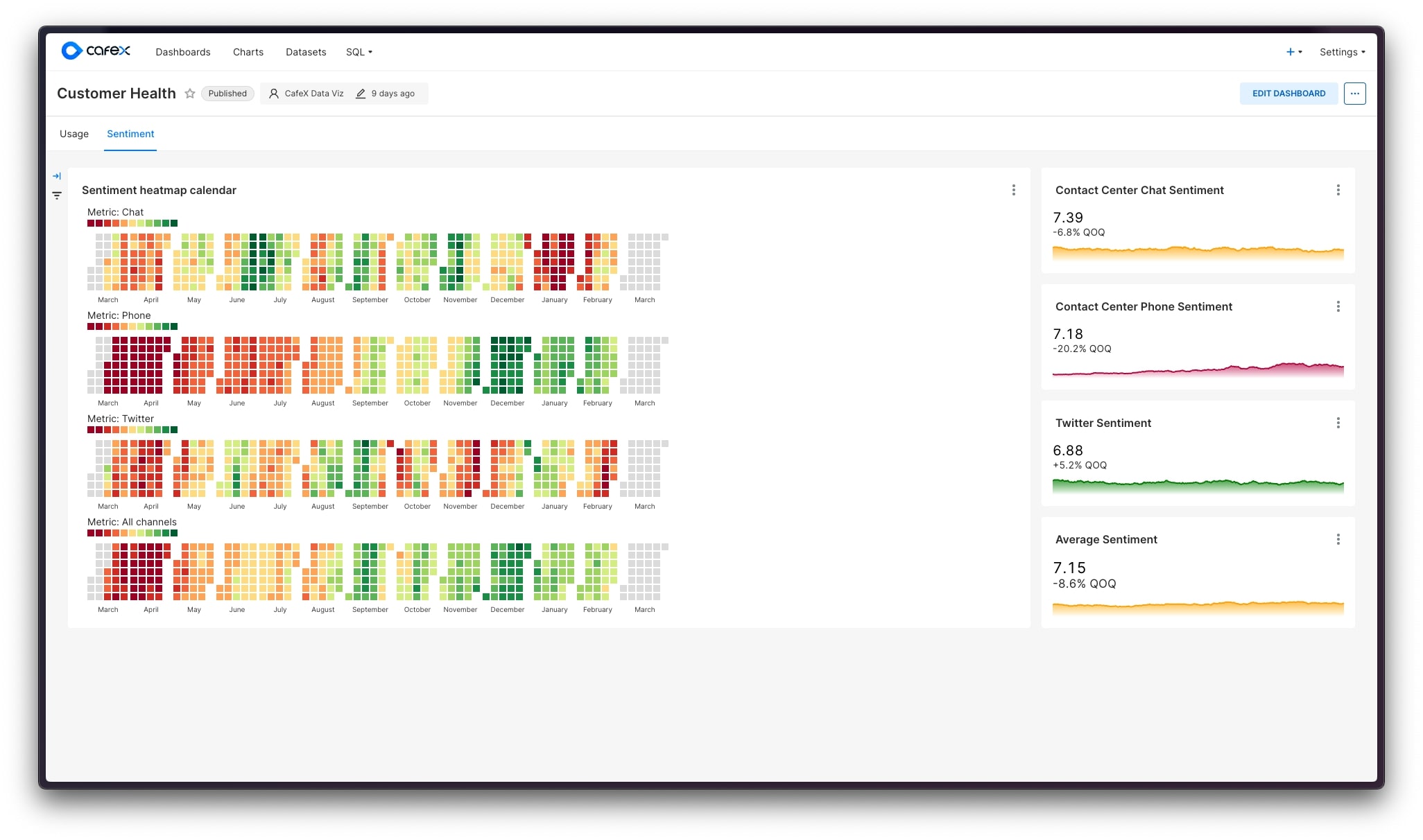
Task: Open the Settings dropdown
Action: [x=1341, y=52]
